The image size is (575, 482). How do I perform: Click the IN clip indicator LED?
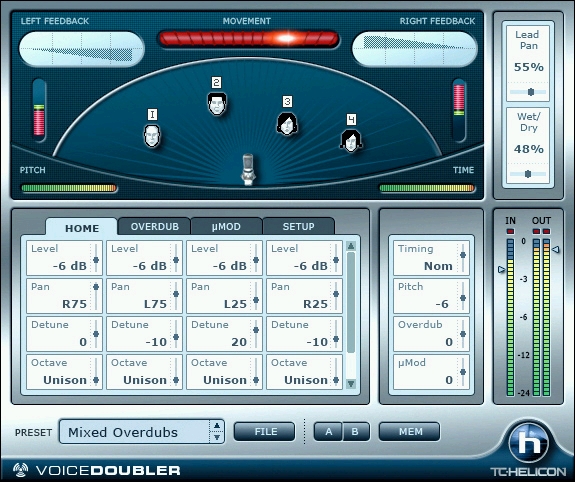(510, 231)
